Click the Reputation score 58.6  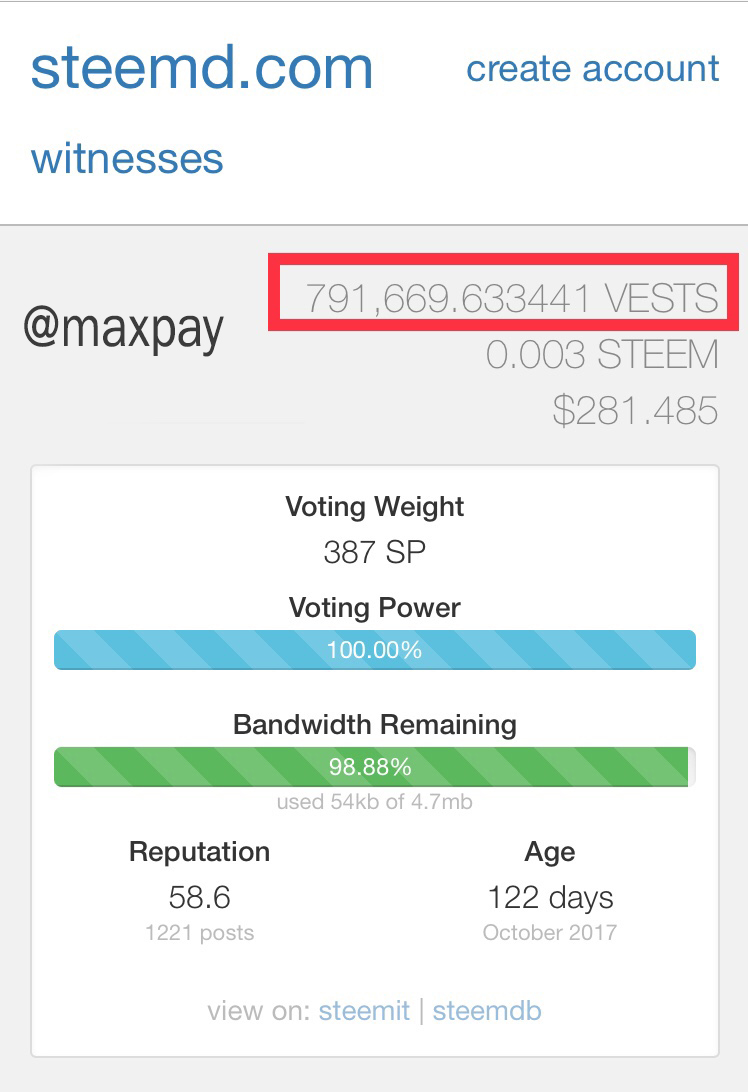coord(199,897)
